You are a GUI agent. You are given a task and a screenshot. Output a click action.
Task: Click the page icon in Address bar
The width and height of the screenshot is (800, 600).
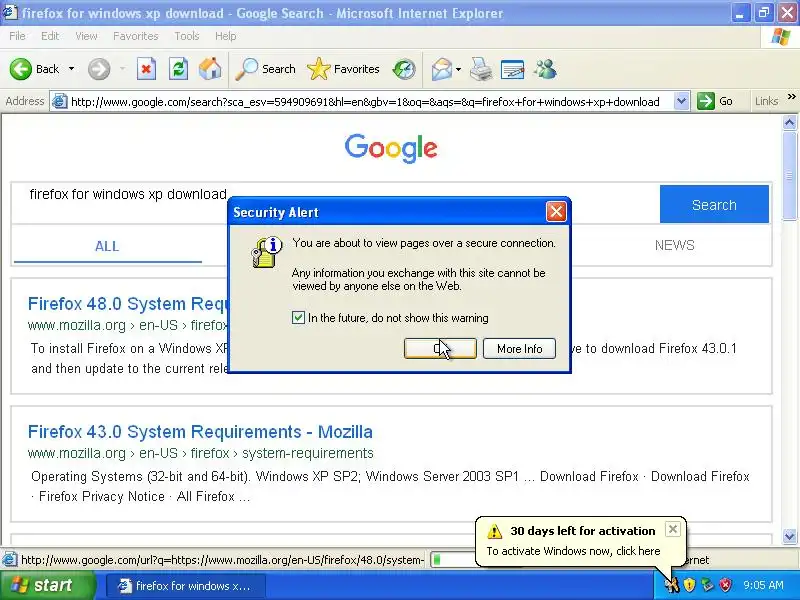(x=60, y=102)
